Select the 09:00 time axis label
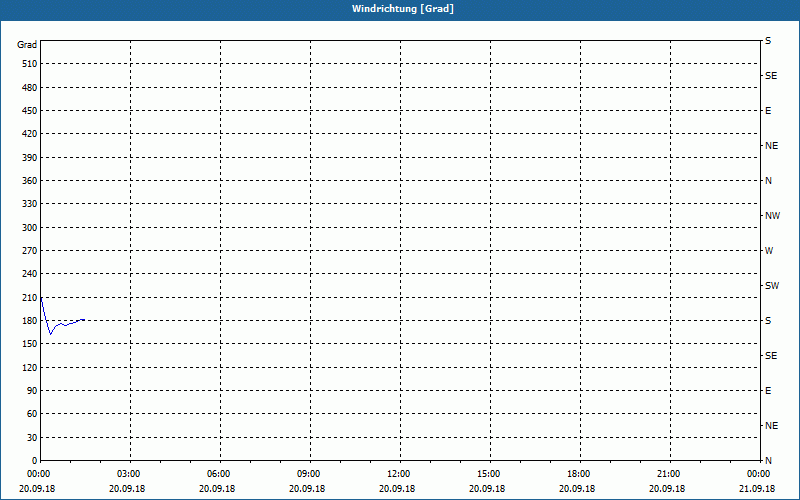Viewport: 800px width, 500px height. pos(308,474)
